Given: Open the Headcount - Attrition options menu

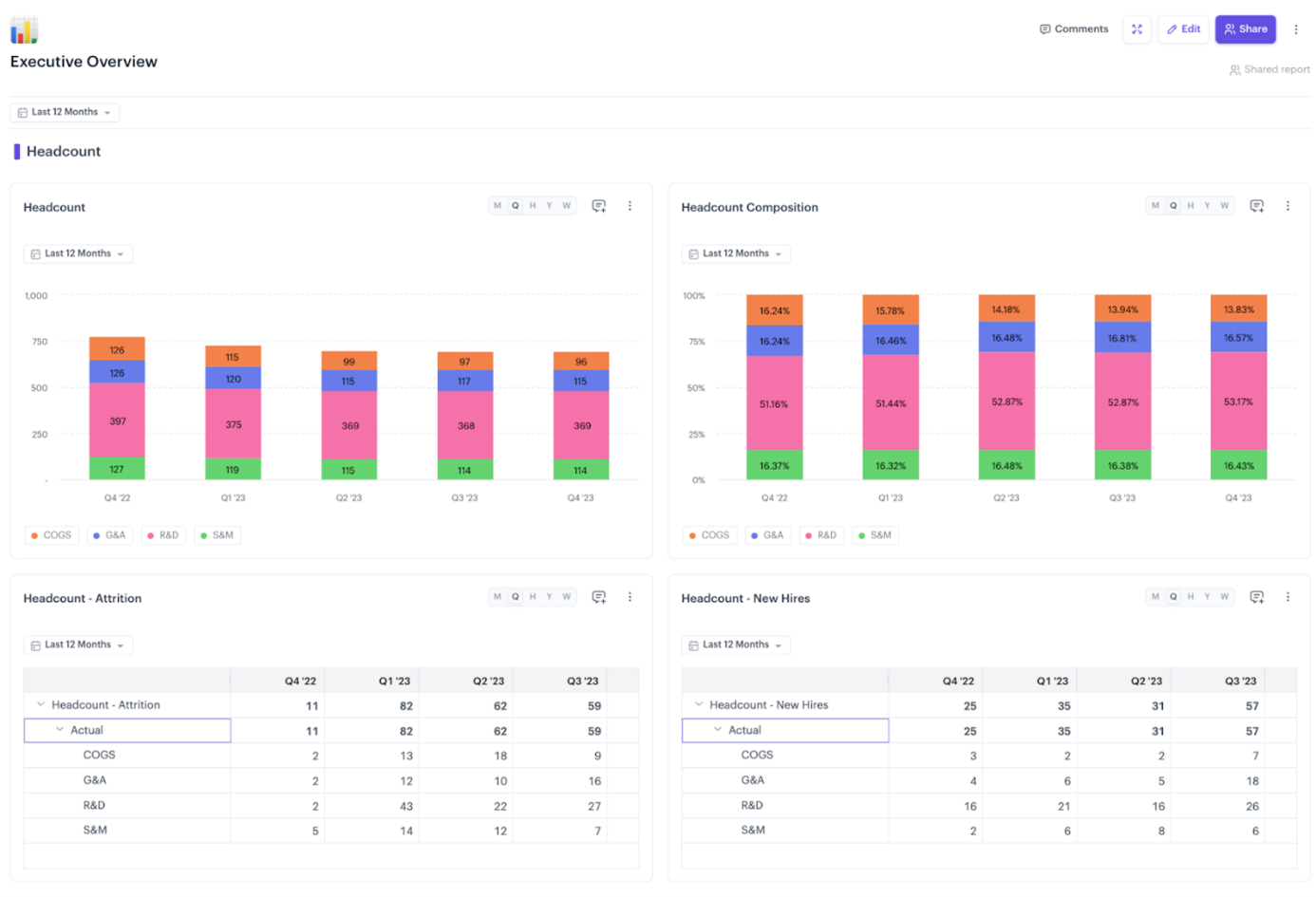Looking at the screenshot, I should pyautogui.click(x=630, y=596).
